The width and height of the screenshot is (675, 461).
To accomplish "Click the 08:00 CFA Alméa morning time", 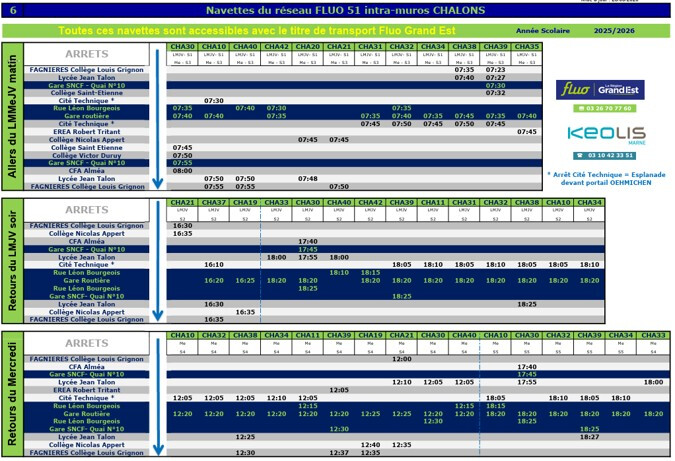I will point(182,170).
